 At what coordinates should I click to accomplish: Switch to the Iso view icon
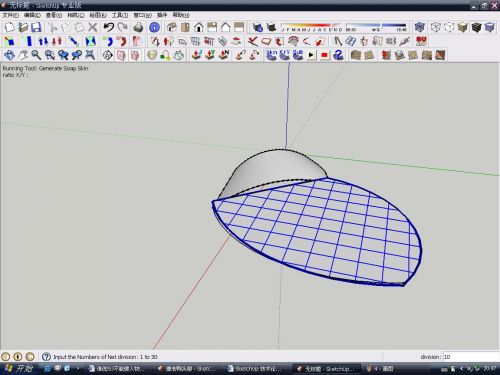click(172, 27)
